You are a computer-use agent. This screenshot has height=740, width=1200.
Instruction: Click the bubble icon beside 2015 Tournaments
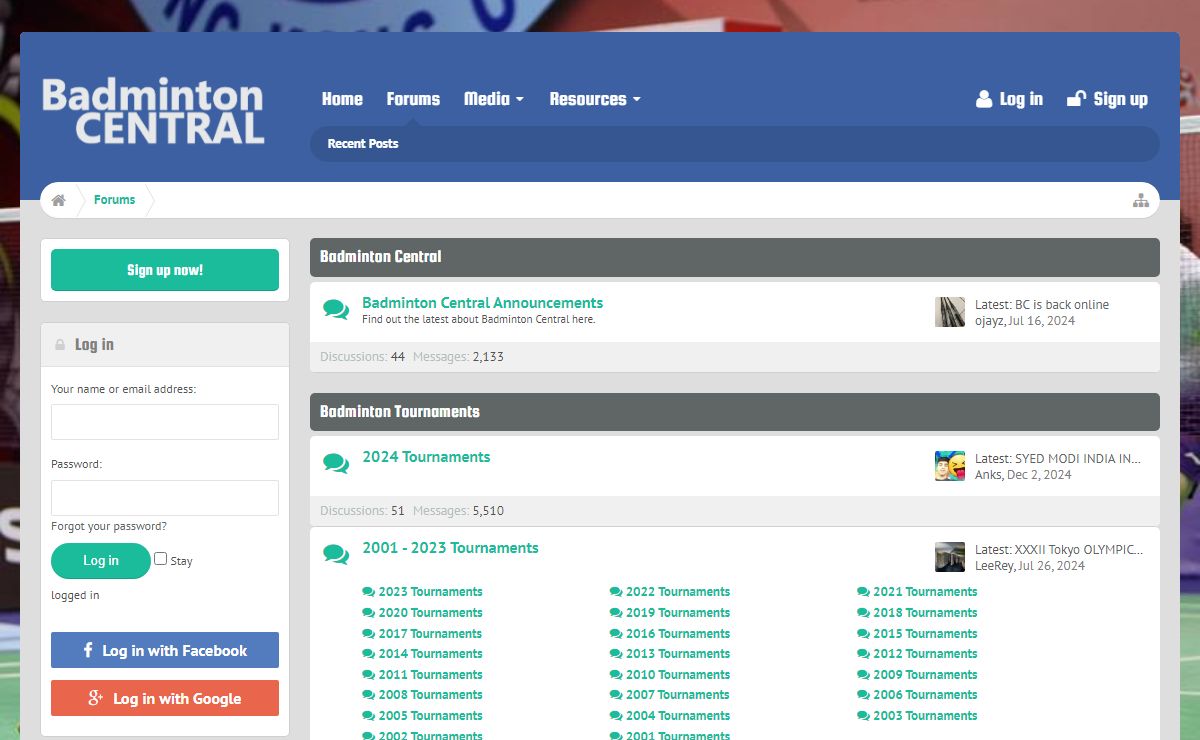[x=863, y=634]
